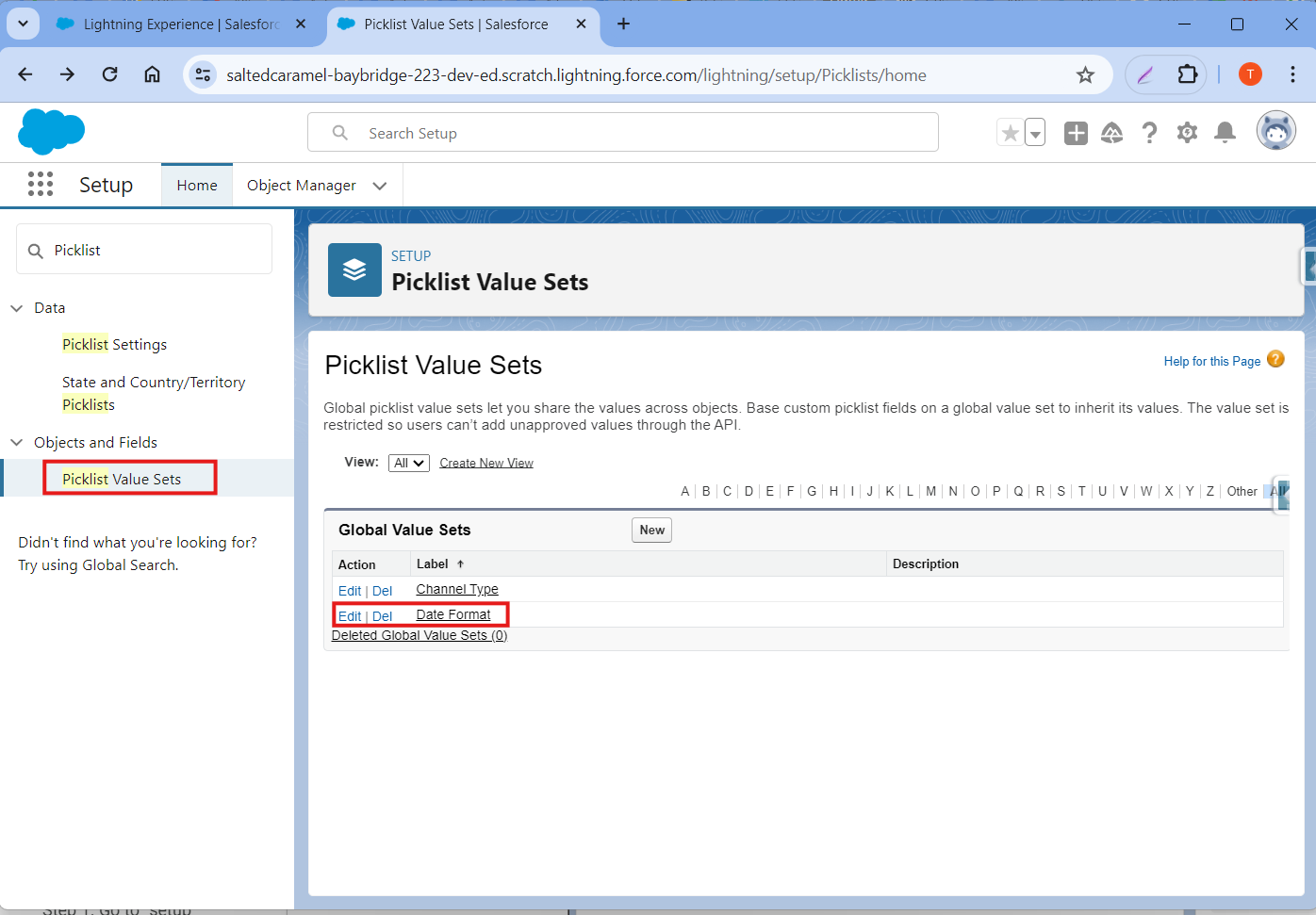Click Create New View link
Screen dimensions: 1316x915
(486, 463)
